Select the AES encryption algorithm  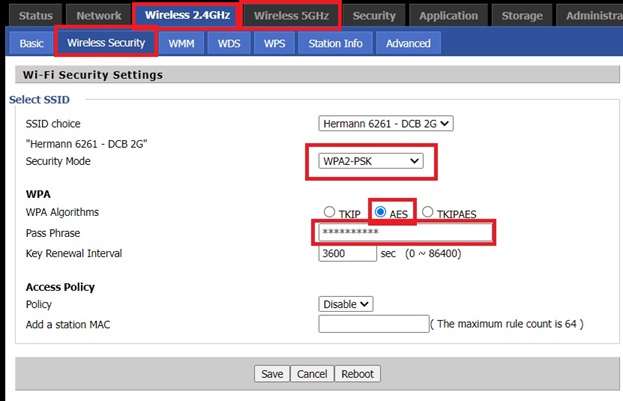pyautogui.click(x=381, y=212)
